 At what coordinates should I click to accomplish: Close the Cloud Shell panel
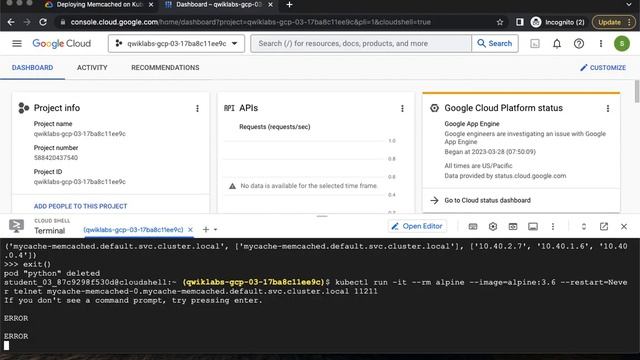(x=624, y=227)
